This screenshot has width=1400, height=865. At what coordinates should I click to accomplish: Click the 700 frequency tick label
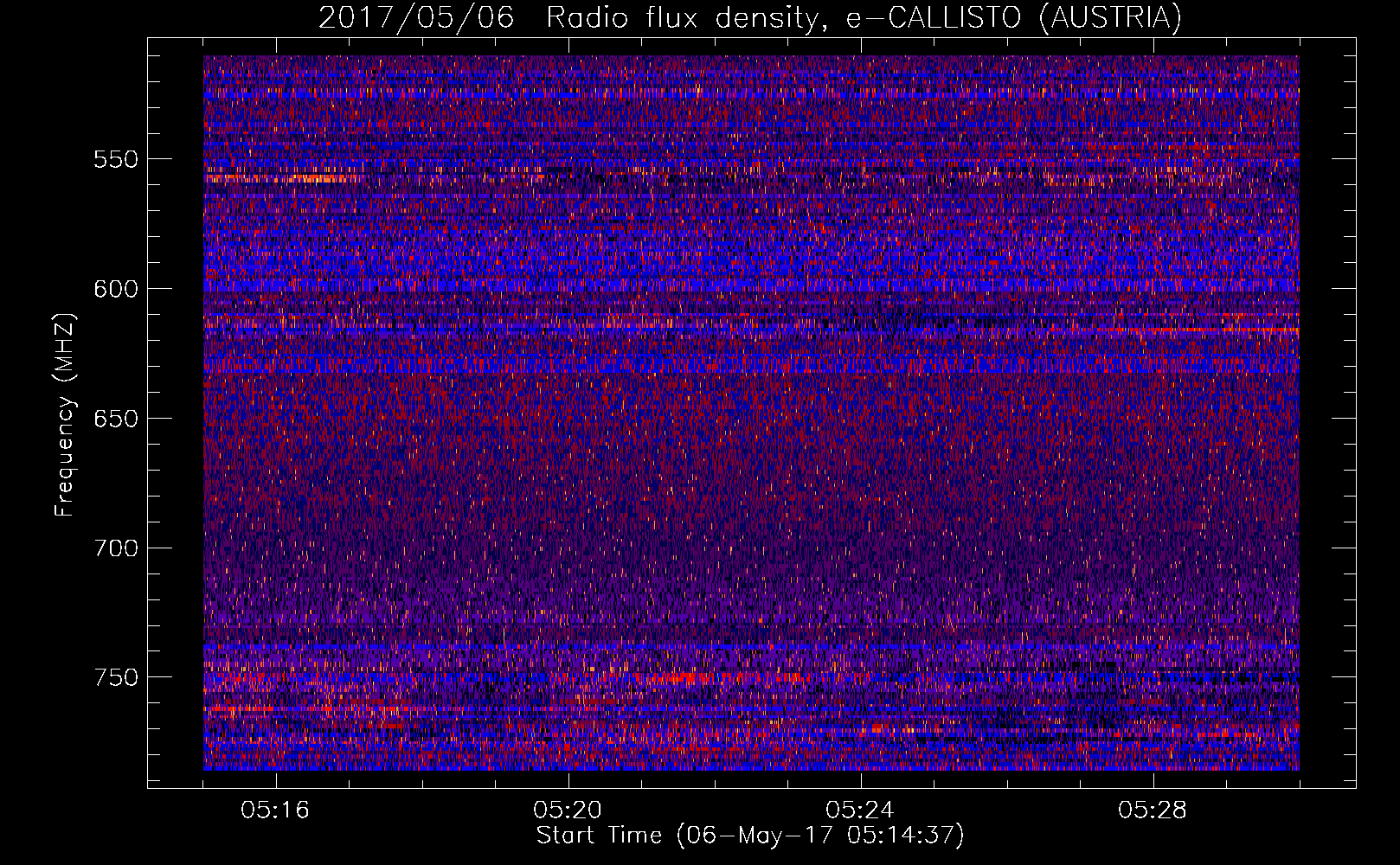116,548
